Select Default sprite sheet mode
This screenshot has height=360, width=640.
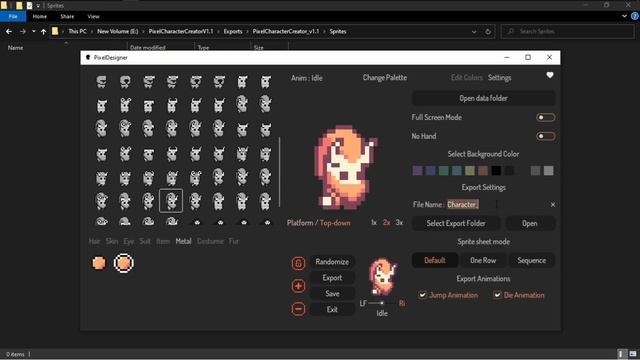pos(435,260)
